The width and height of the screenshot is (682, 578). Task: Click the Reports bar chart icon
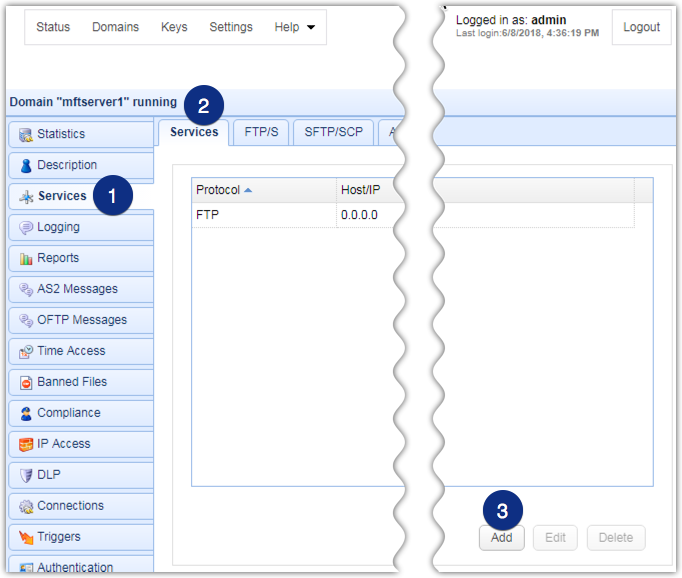26,258
